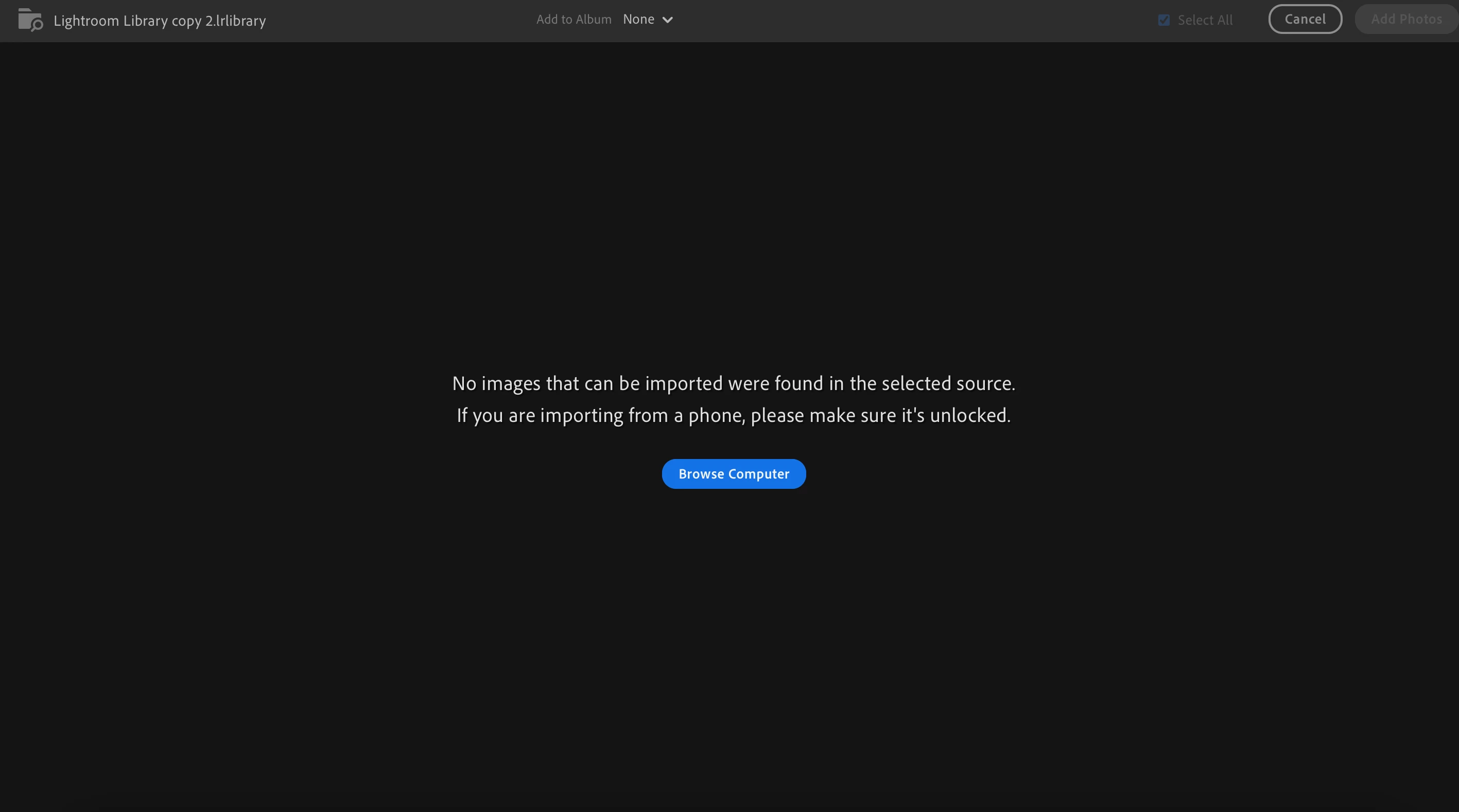Change import source via folder icon
1459x812 pixels.
point(30,20)
